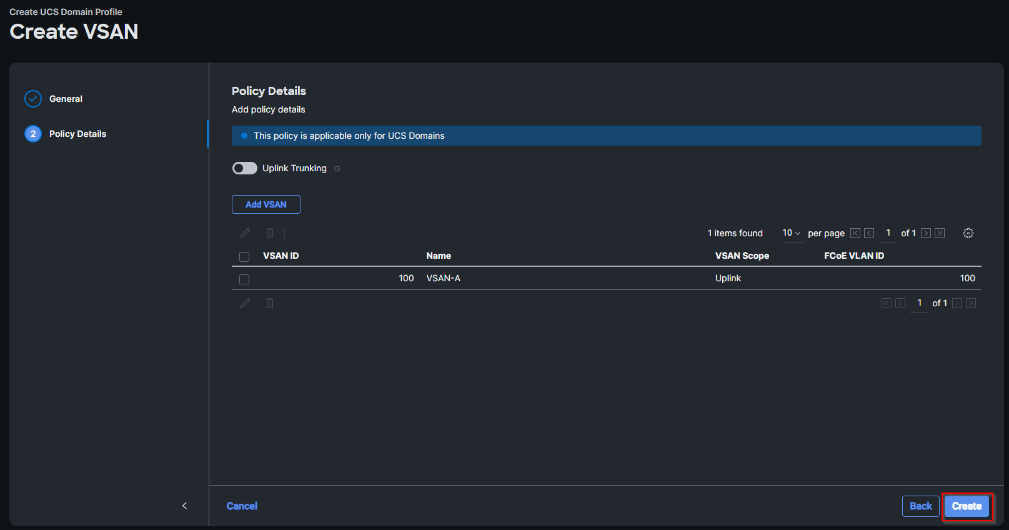1009x530 pixels.
Task: Click the top page number input field
Action: [x=888, y=233]
